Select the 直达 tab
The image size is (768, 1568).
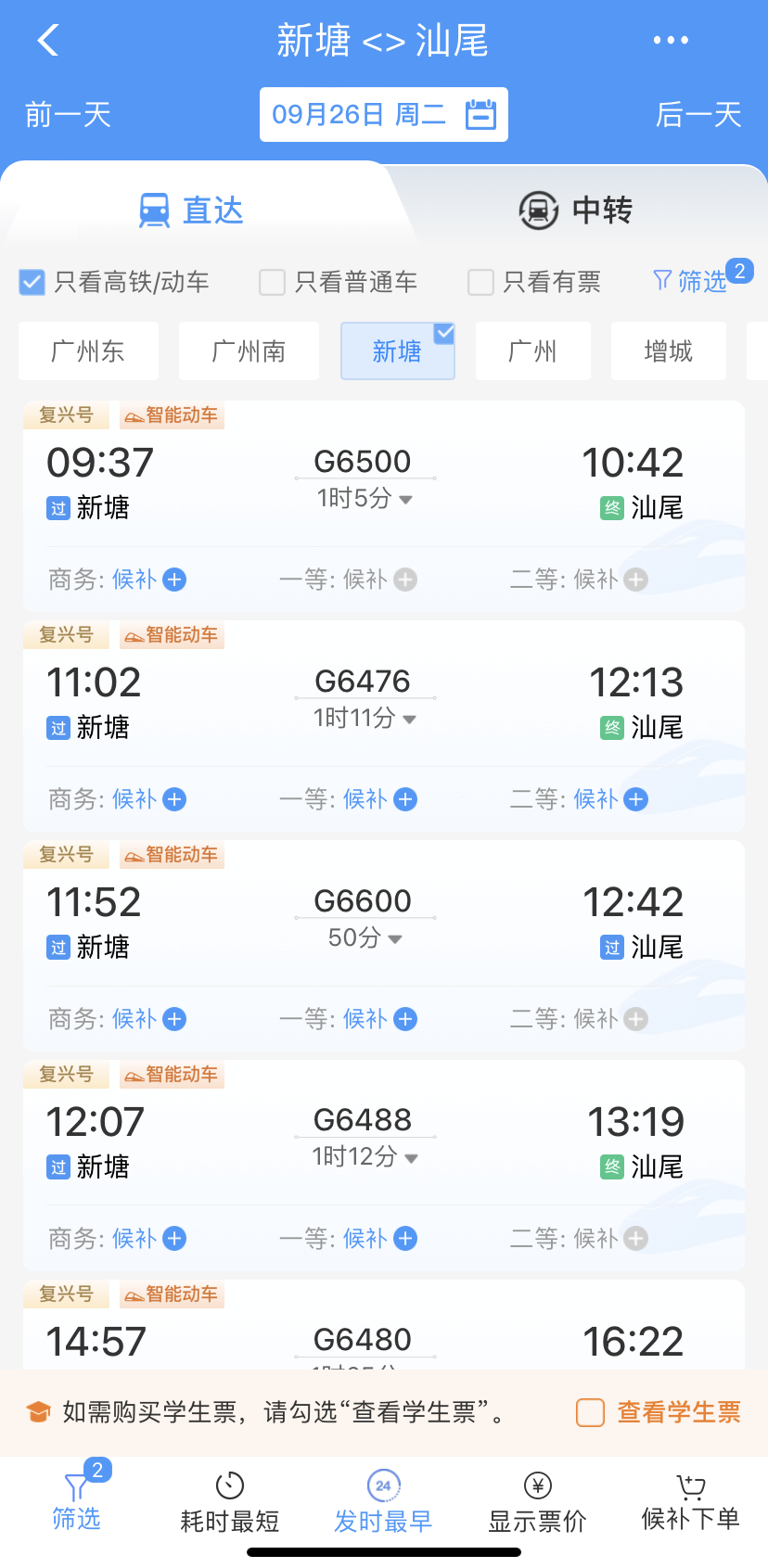point(191,210)
